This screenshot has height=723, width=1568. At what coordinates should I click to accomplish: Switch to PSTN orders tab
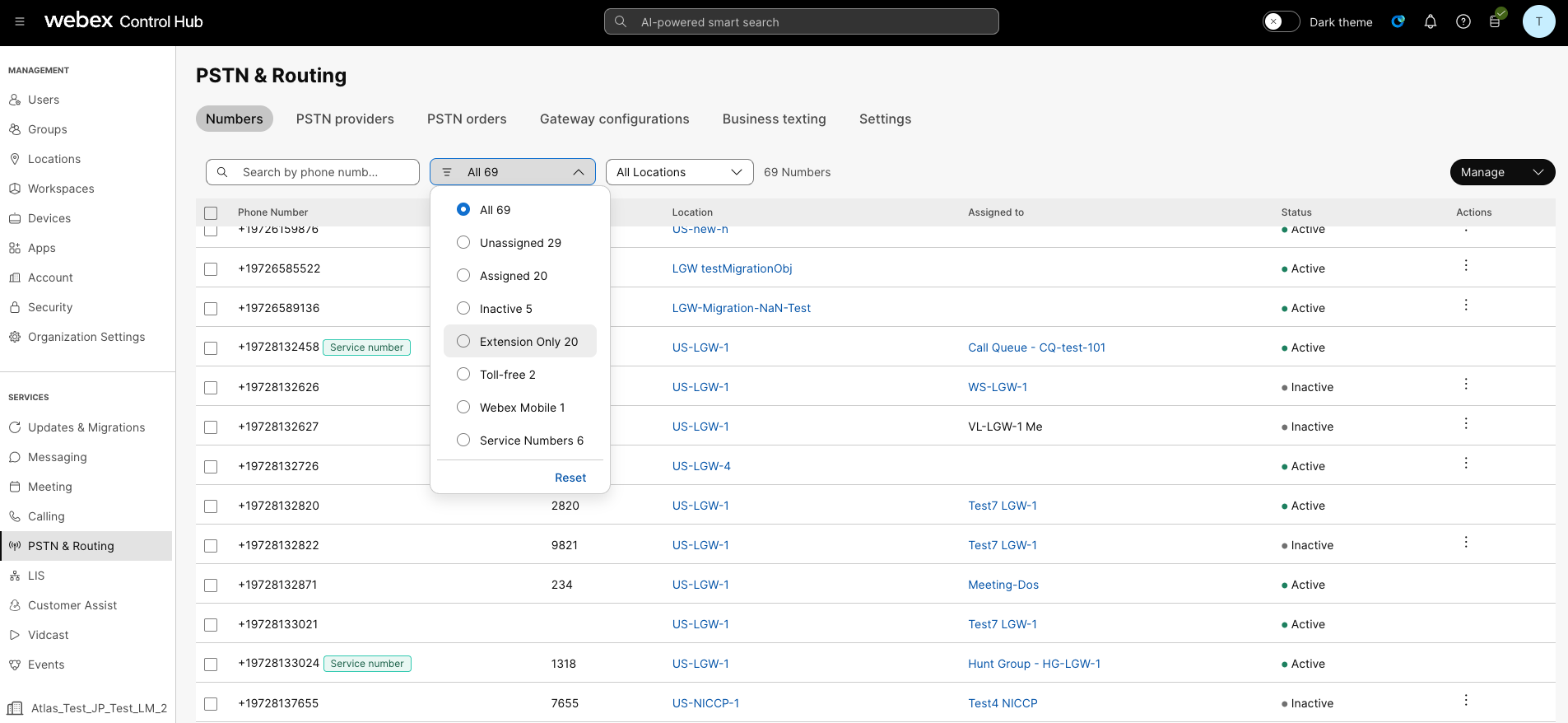[467, 119]
